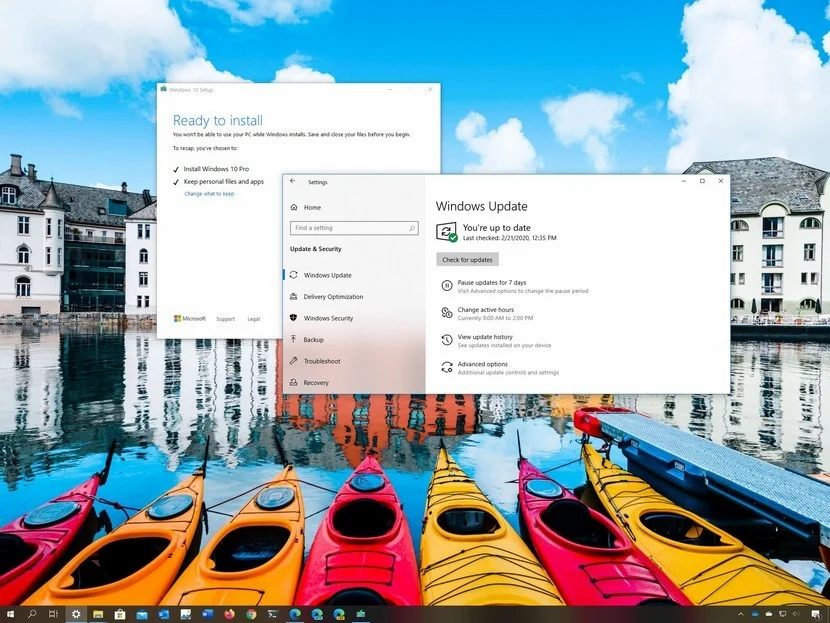Screen dimensions: 830x623
Task: Click the Home house icon in Settings
Action: 294,207
